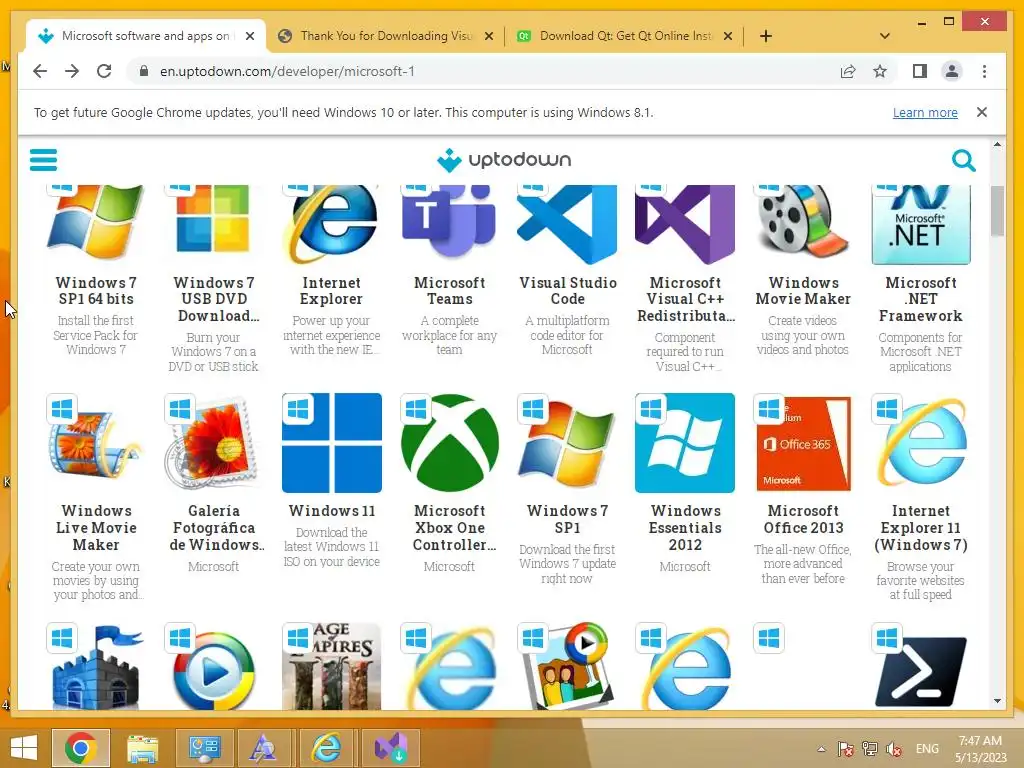Open the Windows Media Player icon
Screen dimensions: 1024x768
[x=214, y=666]
